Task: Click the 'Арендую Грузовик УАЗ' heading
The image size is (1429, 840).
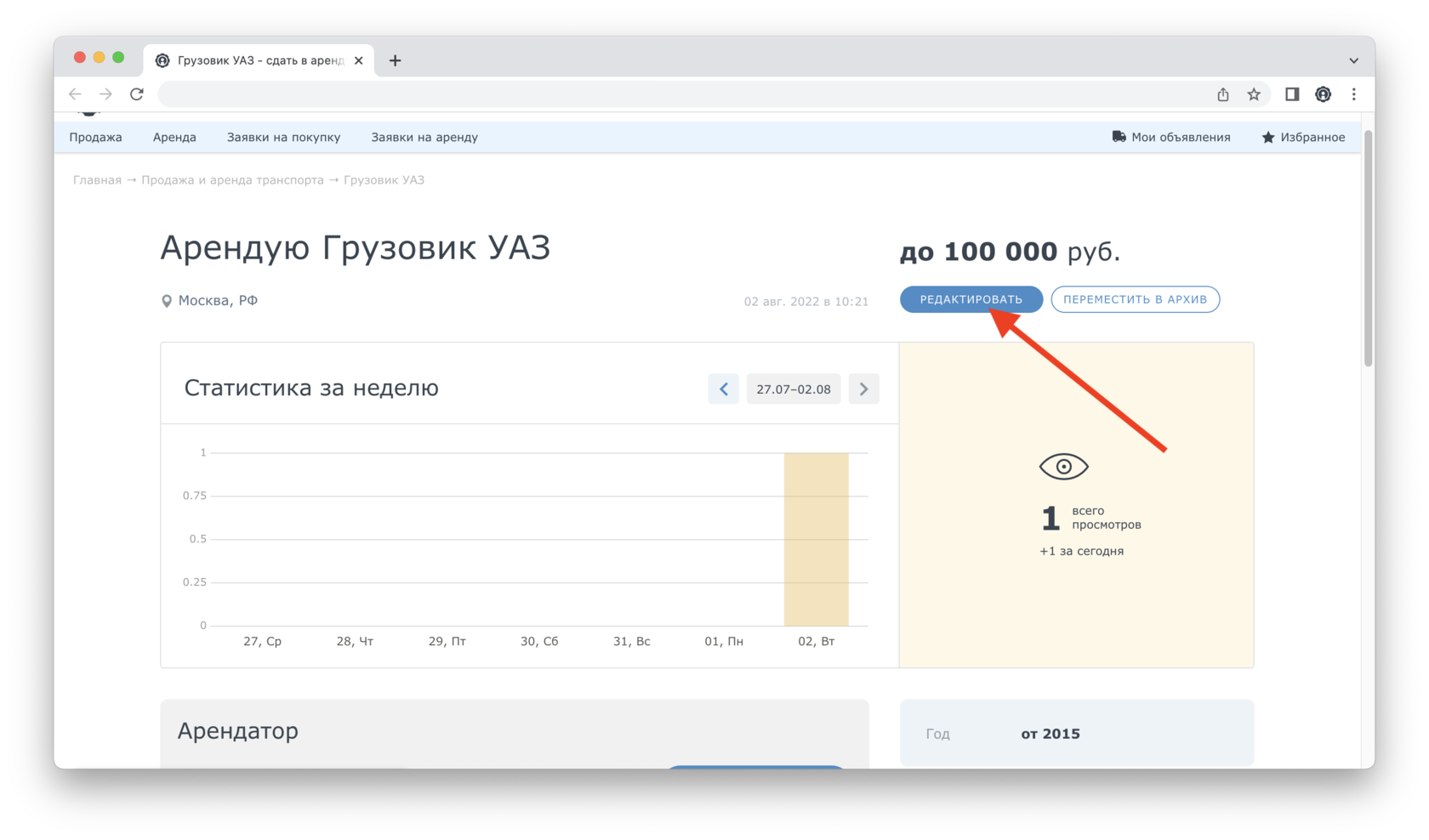Action: tap(356, 247)
